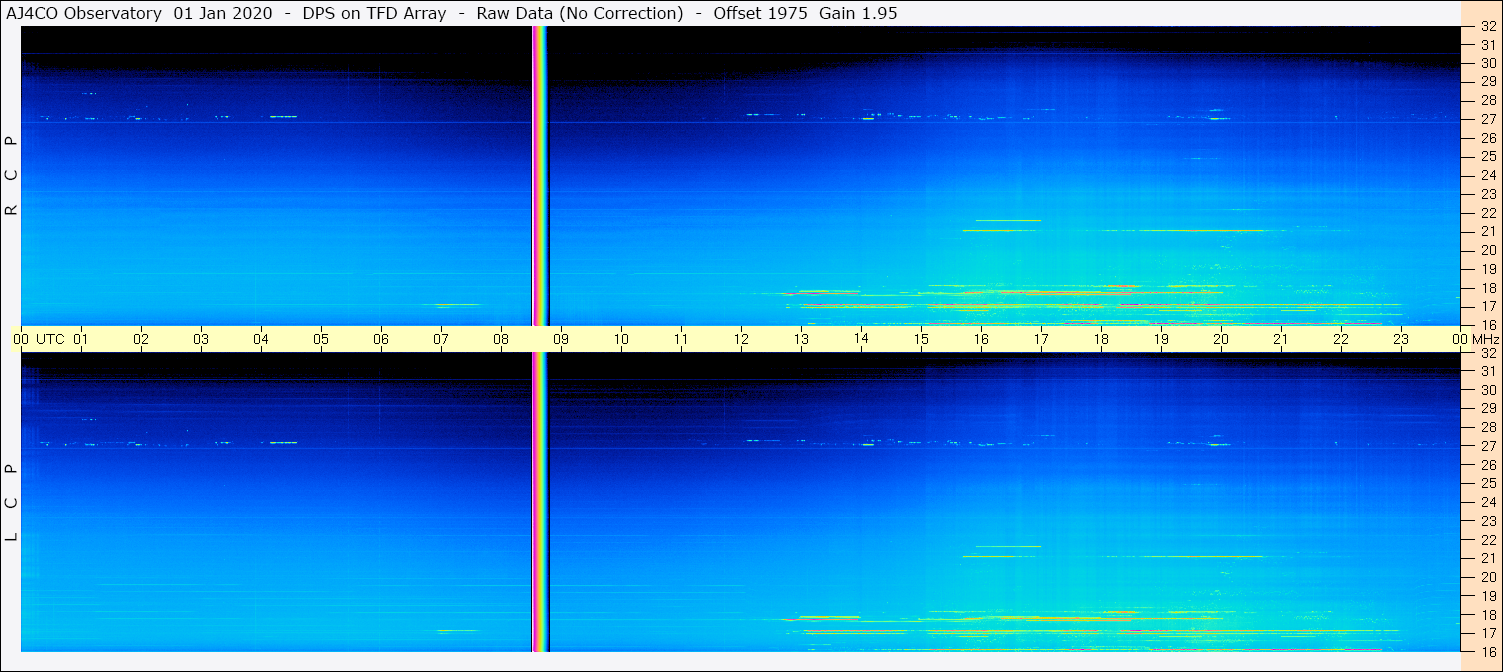Viewport: 1503px width, 672px height.
Task: Select the 18 hour mark on time axis
Action: (1101, 339)
